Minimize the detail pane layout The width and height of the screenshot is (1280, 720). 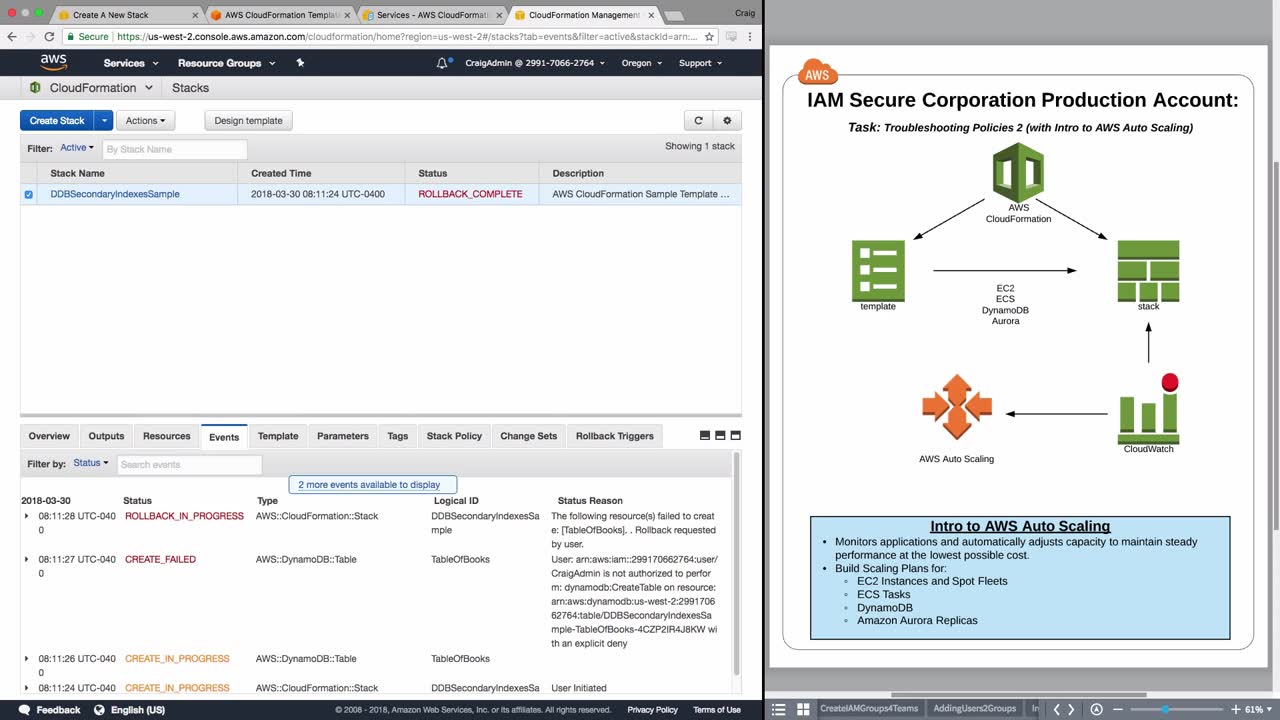[x=704, y=436]
